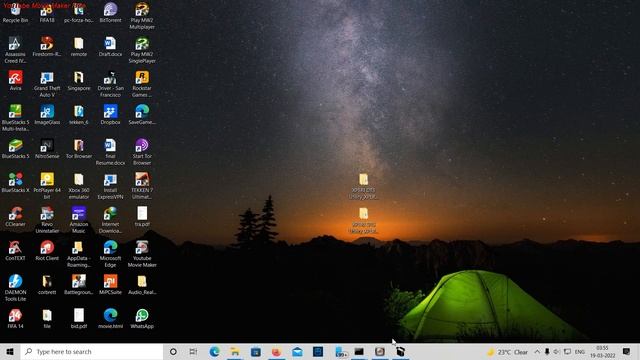Select the Singapore desktop icon
640x360 pixels.
pos(79,80)
